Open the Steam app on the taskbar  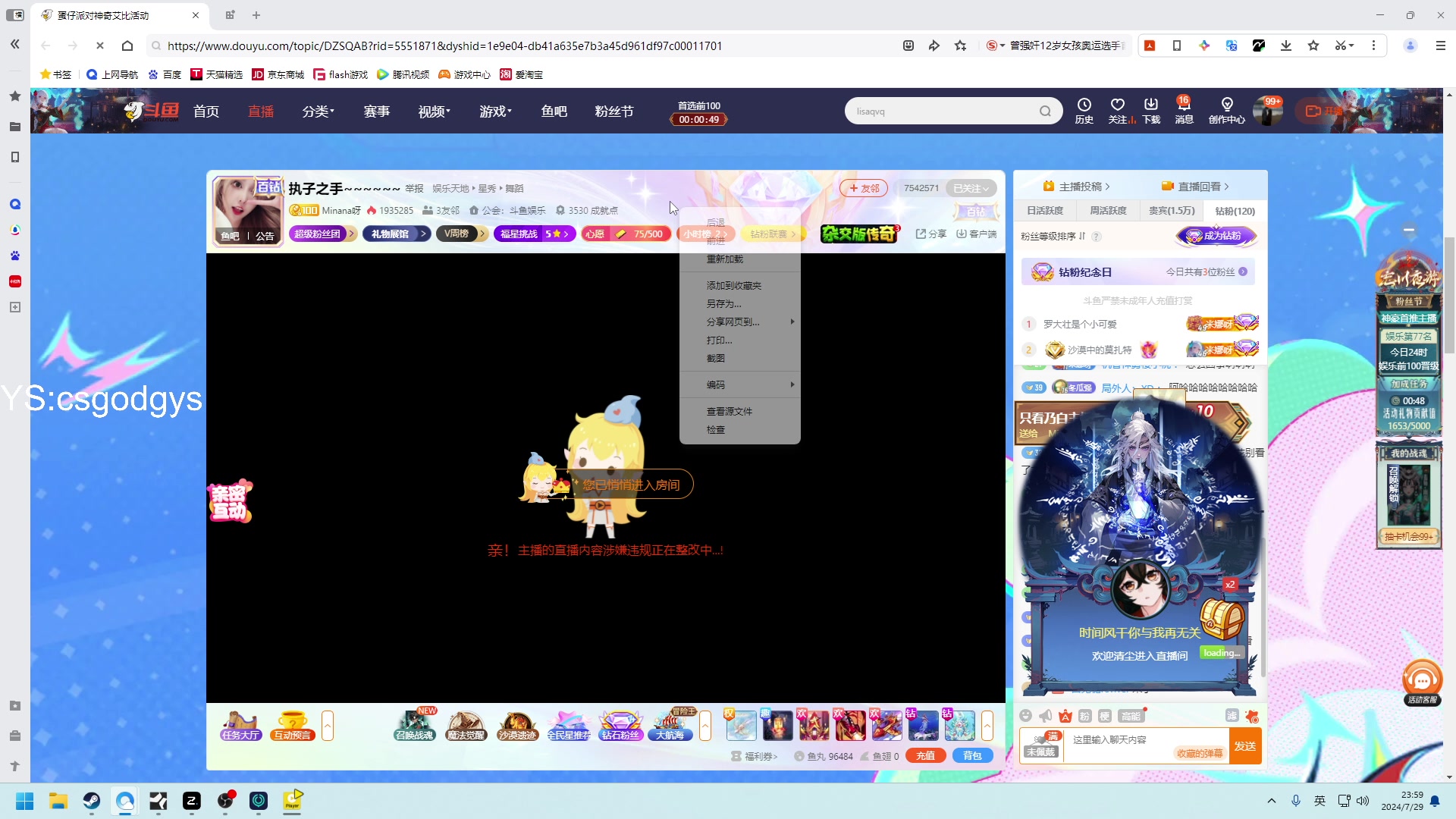(92, 801)
